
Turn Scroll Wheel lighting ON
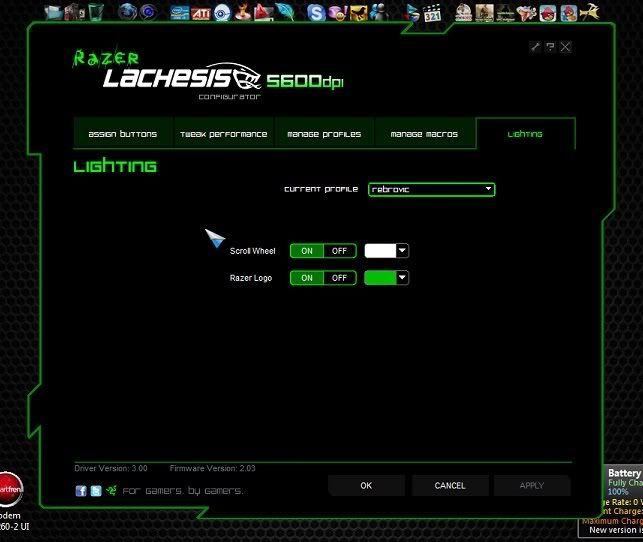pos(307,251)
